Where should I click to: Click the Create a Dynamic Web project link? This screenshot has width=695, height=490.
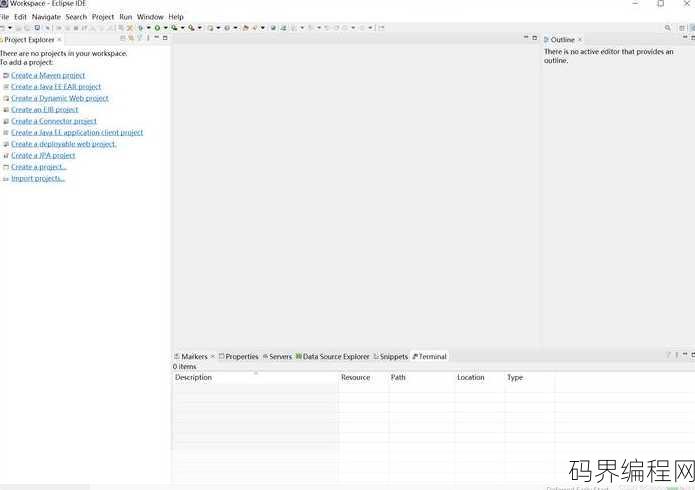(60, 98)
